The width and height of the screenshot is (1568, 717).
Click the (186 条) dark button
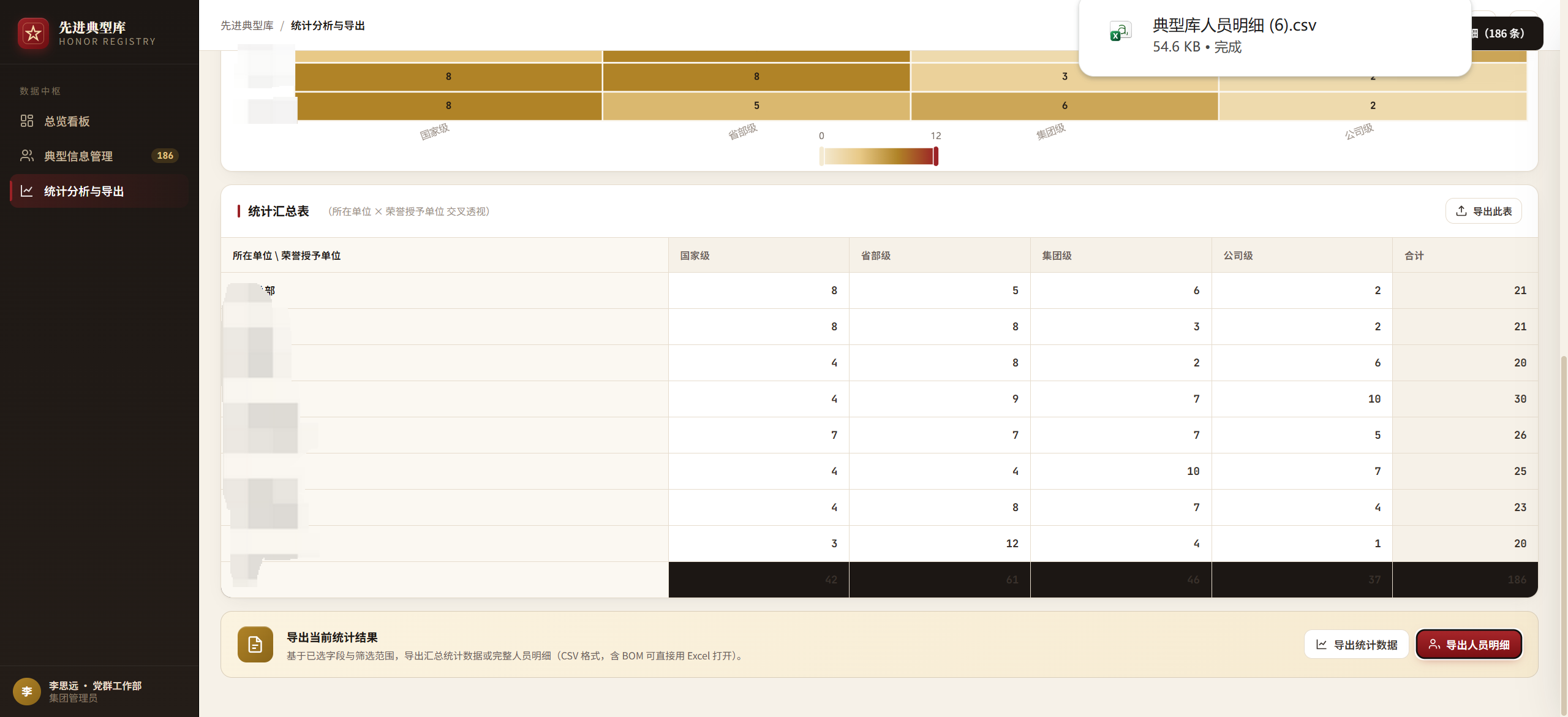point(1506,34)
